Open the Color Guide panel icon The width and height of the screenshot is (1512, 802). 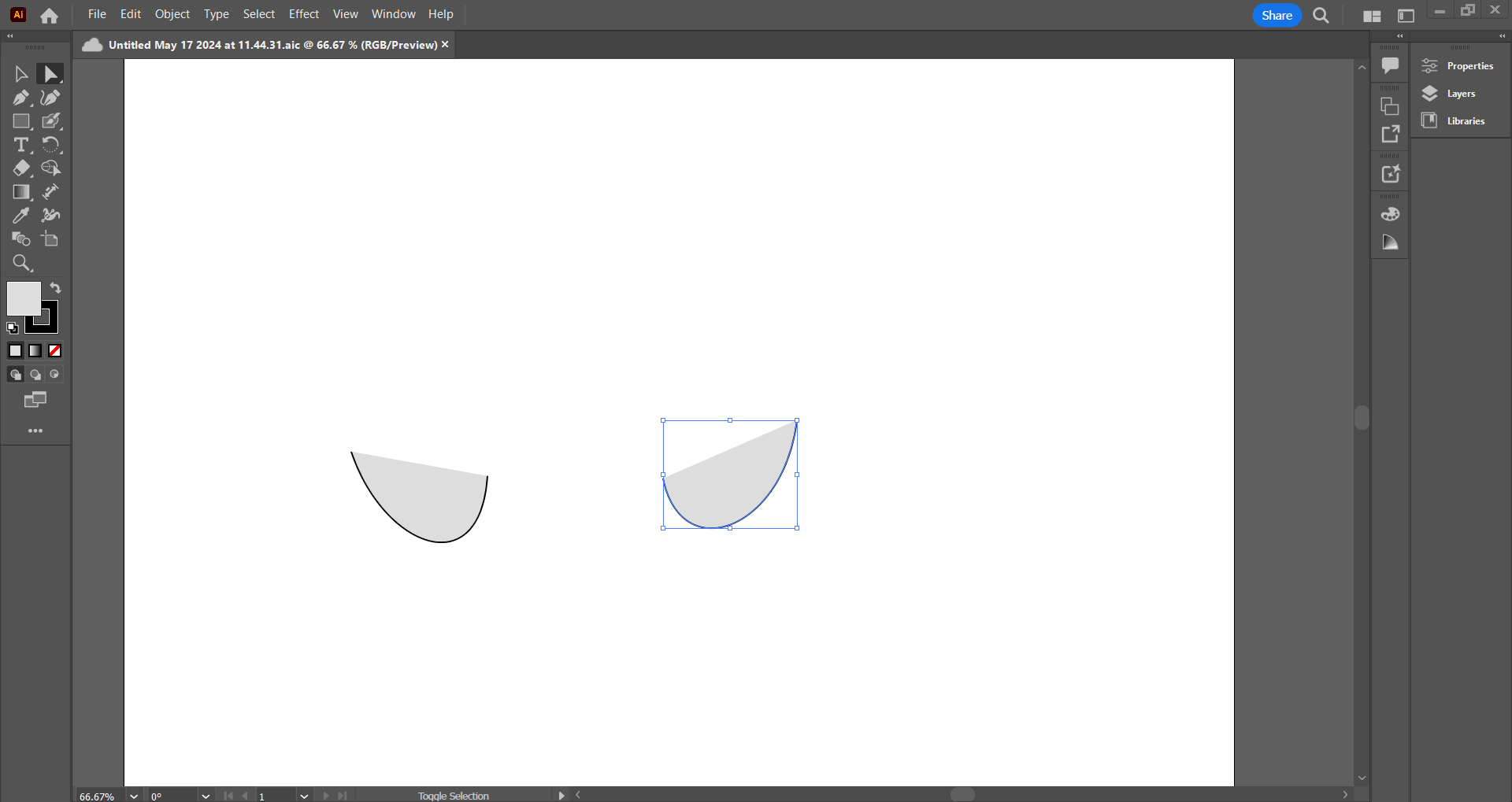pyautogui.click(x=1390, y=242)
